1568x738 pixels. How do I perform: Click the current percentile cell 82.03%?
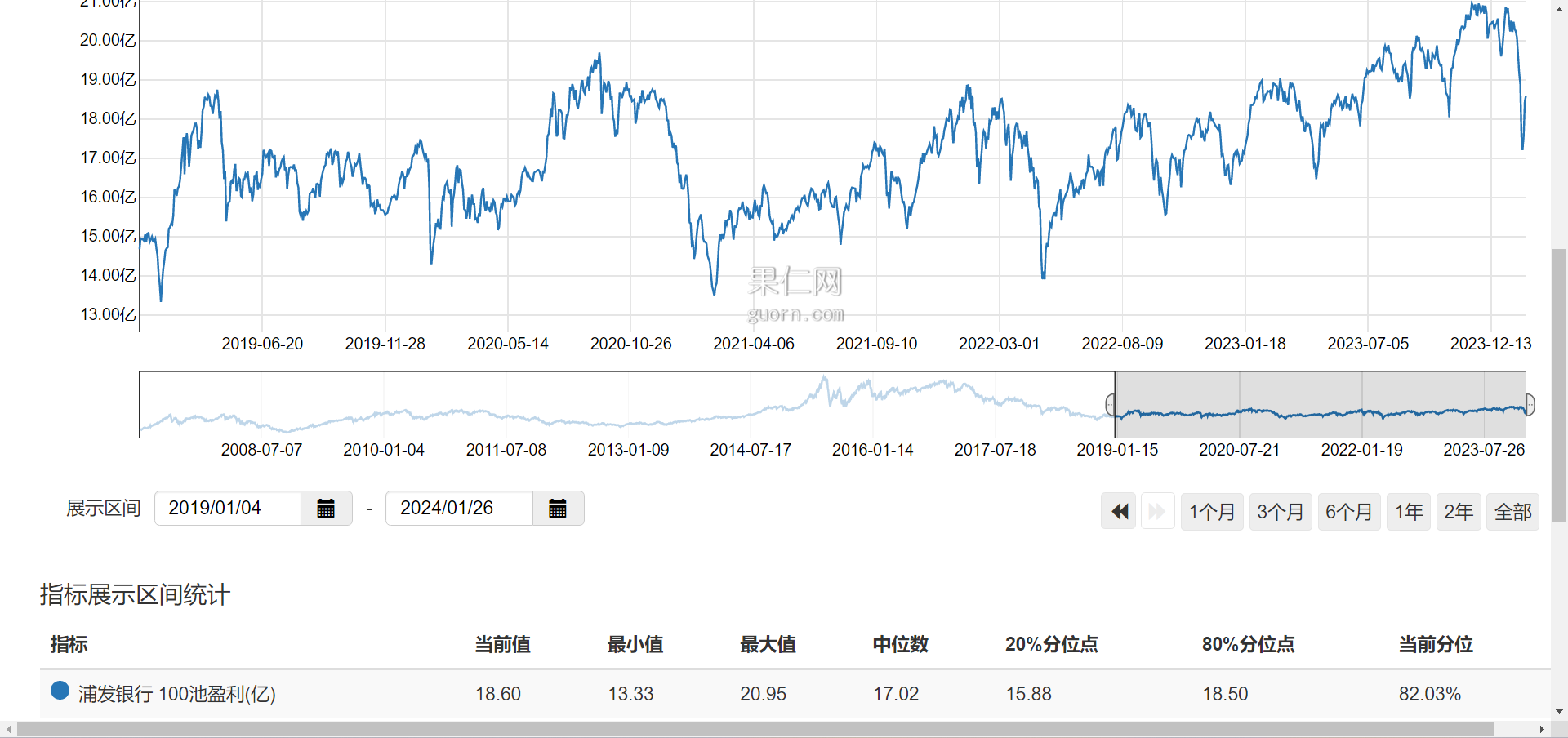[1430, 694]
